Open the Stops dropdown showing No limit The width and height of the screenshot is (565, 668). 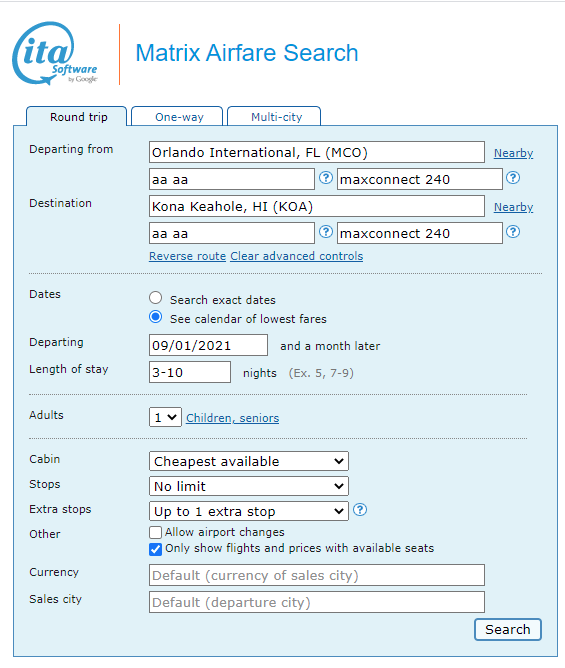click(x=249, y=486)
